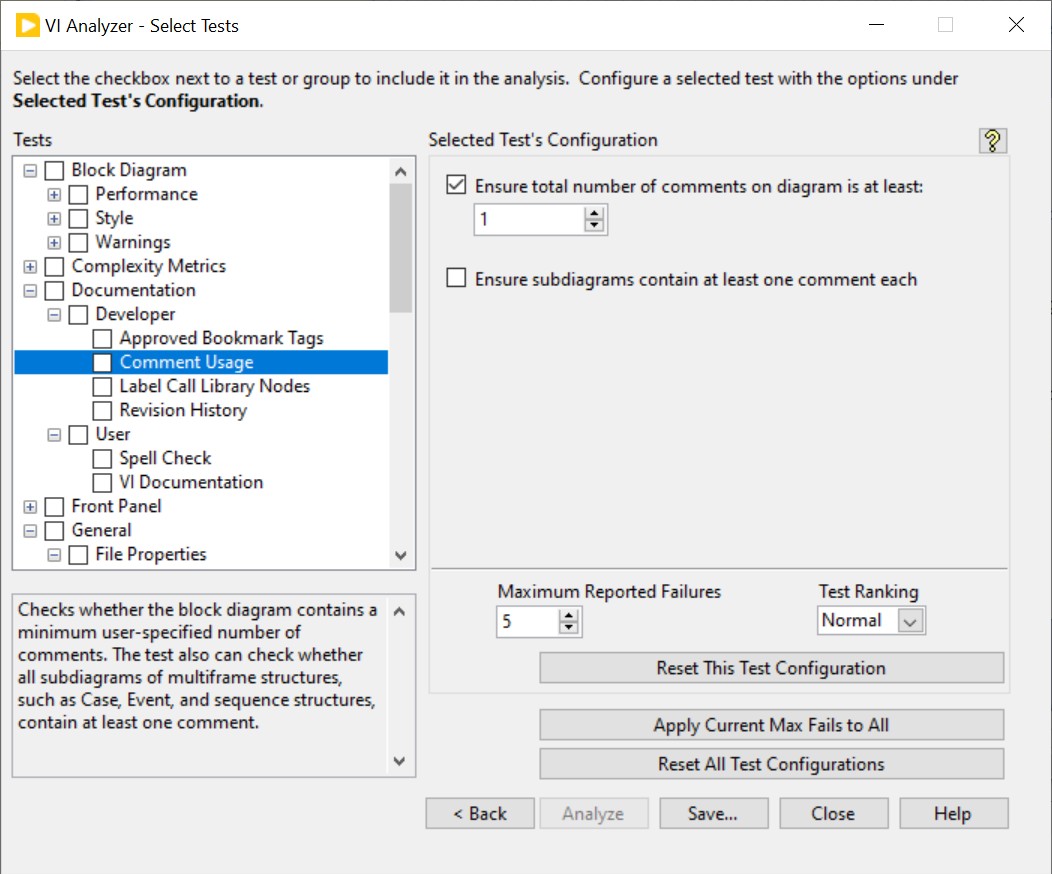
Task: Expand the Performance tree node
Action: pos(54,195)
